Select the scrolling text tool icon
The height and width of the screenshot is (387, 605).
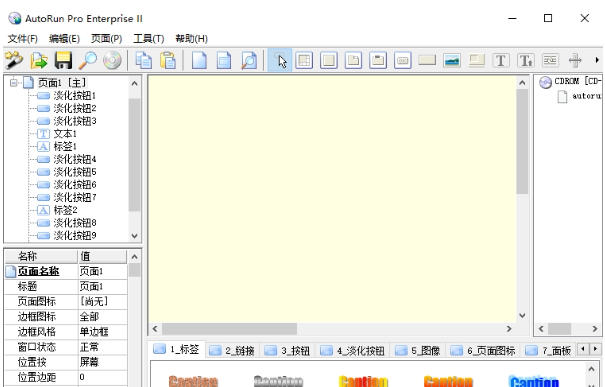(x=550, y=61)
